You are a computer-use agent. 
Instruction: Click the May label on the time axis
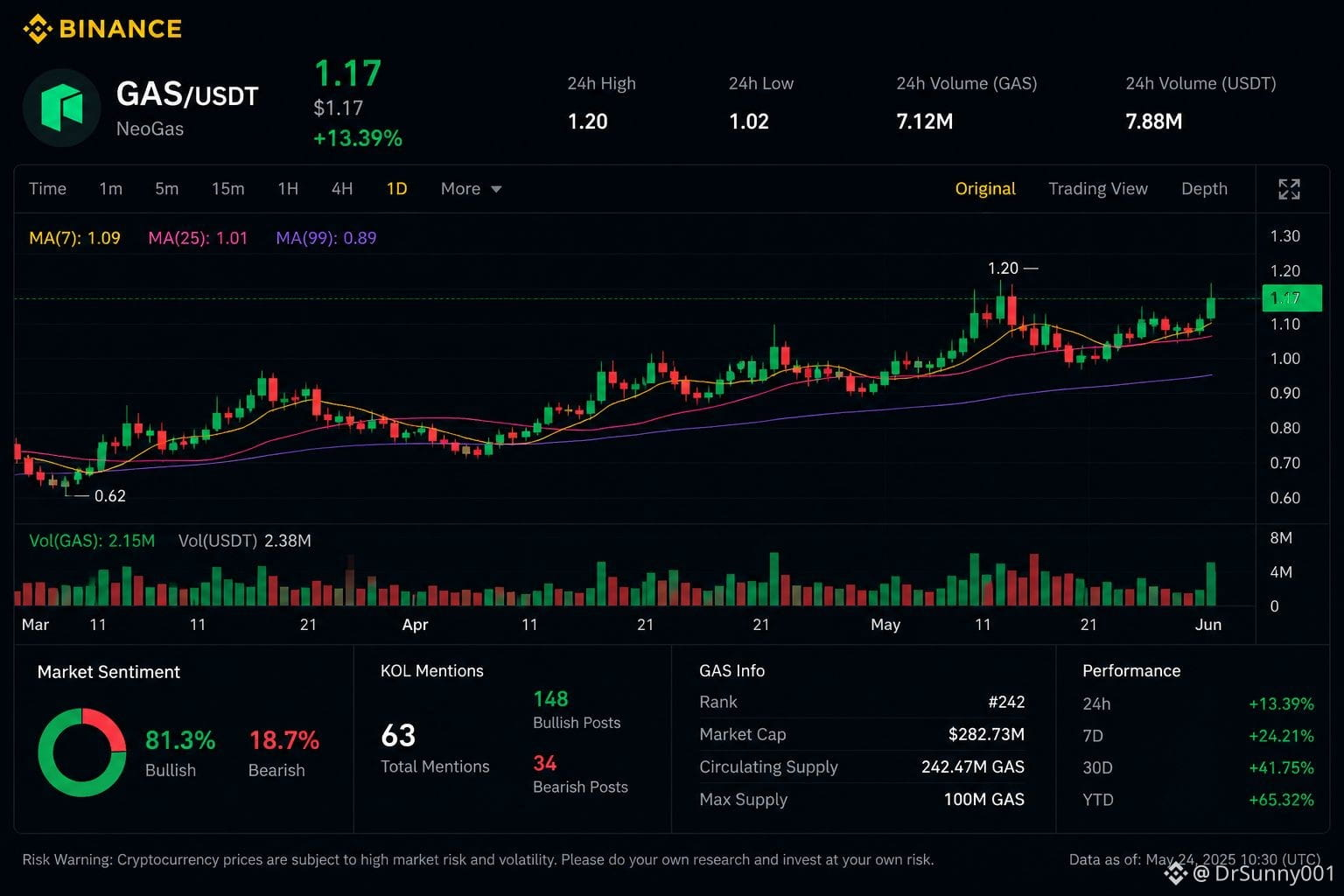(885, 625)
